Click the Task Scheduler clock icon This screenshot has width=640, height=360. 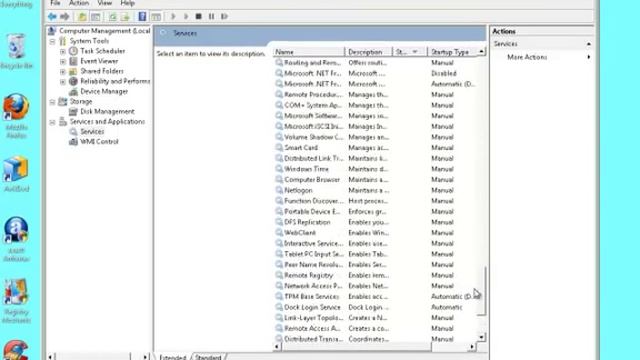pyautogui.click(x=73, y=51)
